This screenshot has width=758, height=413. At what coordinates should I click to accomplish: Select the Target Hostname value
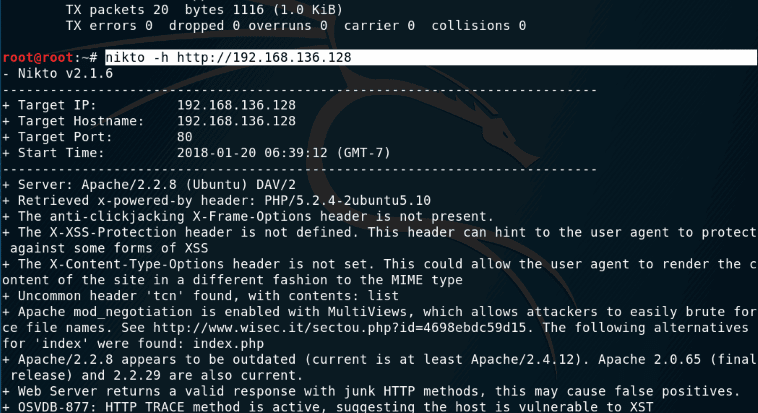[x=236, y=121]
